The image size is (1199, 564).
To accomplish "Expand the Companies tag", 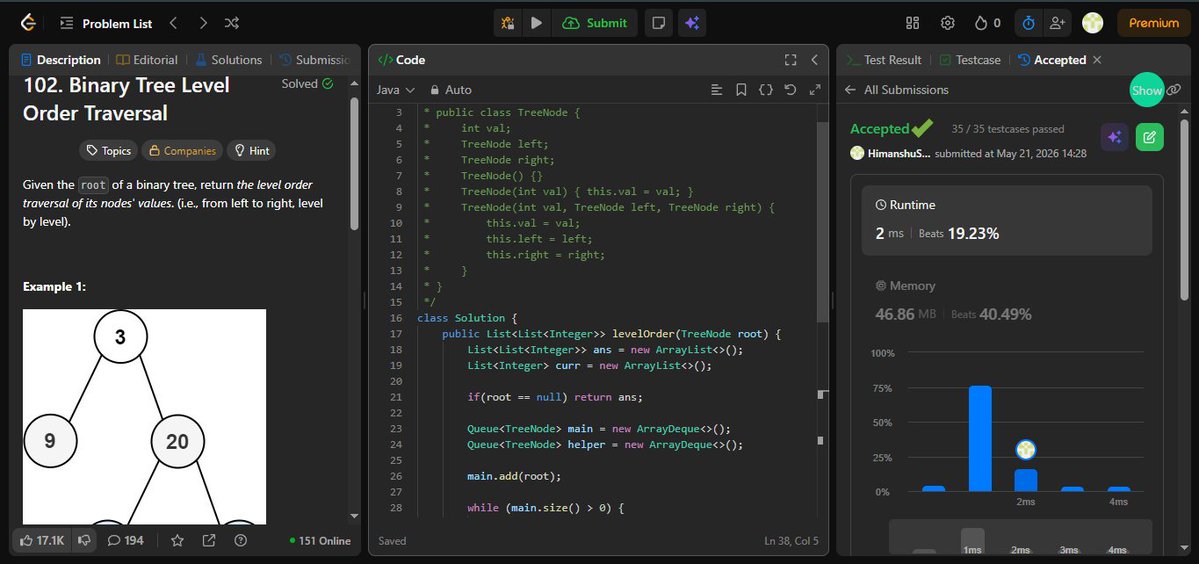I will tap(182, 151).
